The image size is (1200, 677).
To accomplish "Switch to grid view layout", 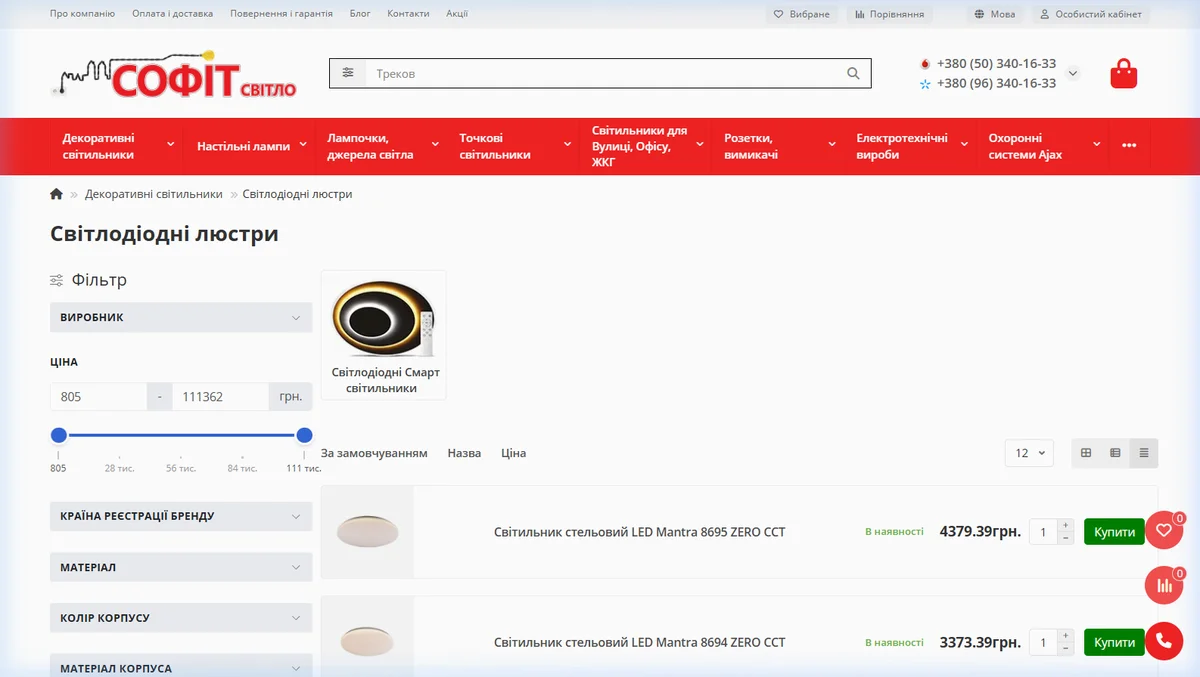I will pyautogui.click(x=1086, y=453).
